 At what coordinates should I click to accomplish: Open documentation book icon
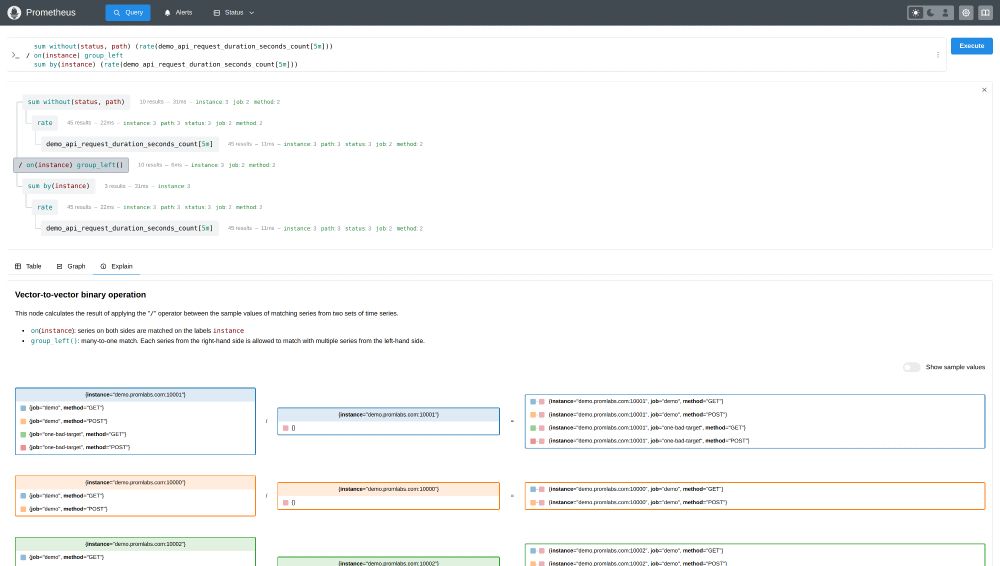[985, 13]
